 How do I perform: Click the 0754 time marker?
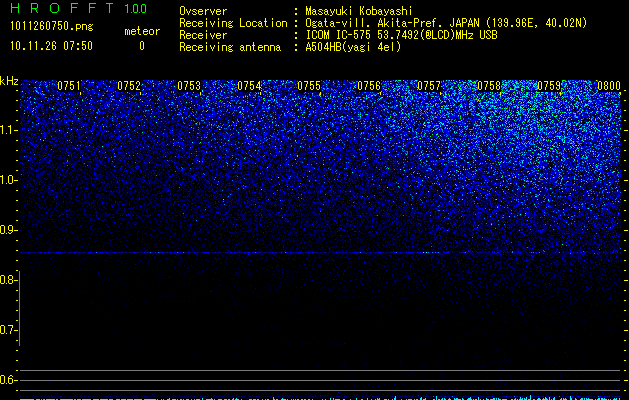[249, 86]
